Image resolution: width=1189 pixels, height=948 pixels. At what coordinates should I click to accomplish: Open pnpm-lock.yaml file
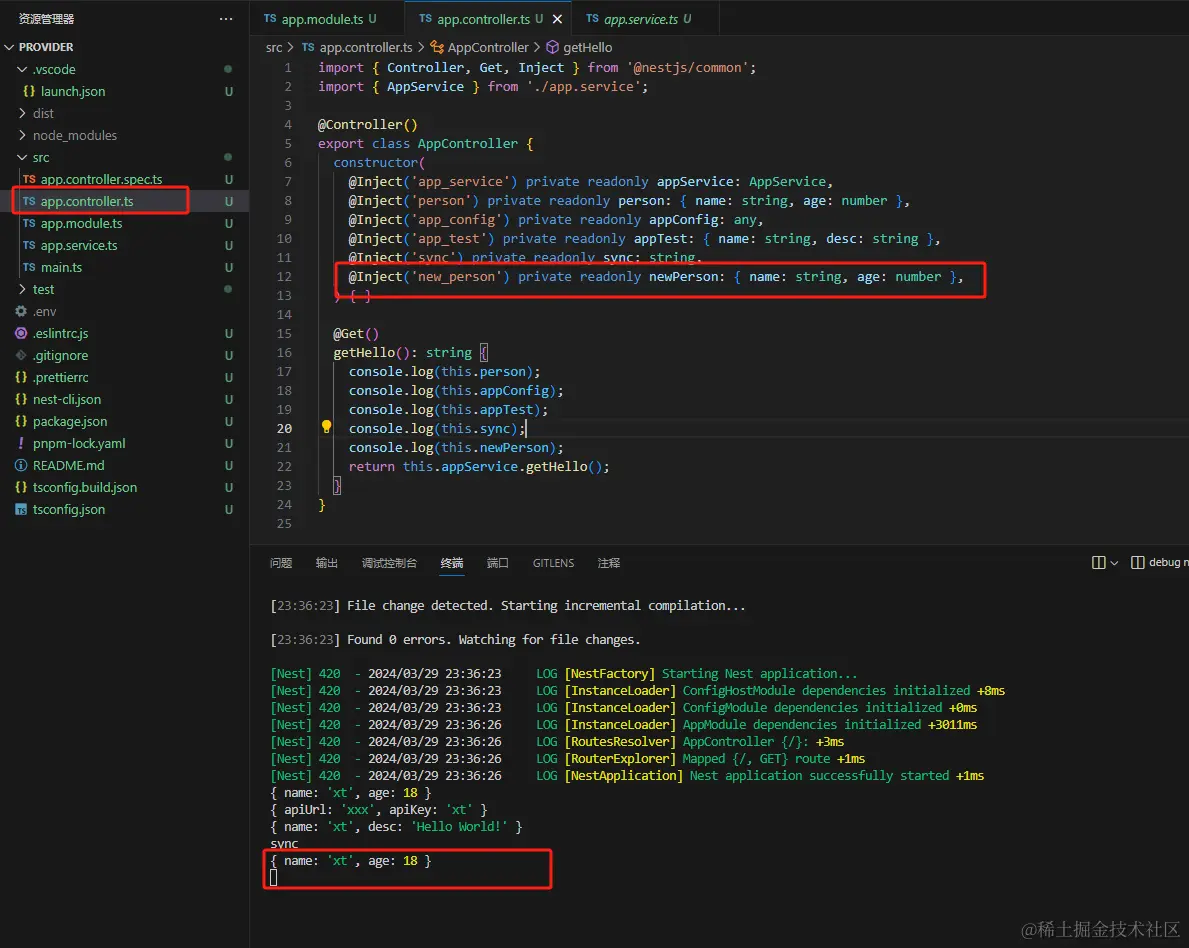79,443
